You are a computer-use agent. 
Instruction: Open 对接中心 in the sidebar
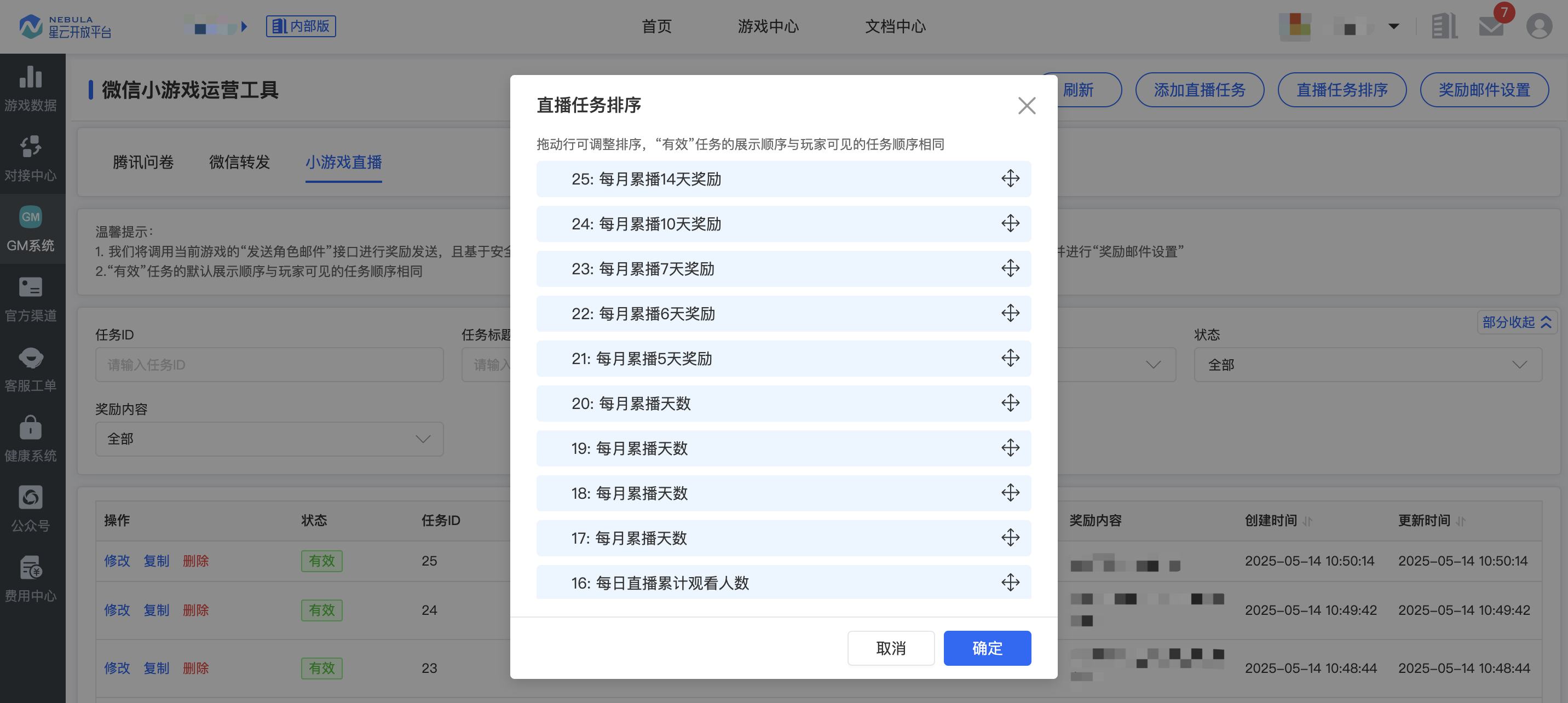click(x=31, y=159)
